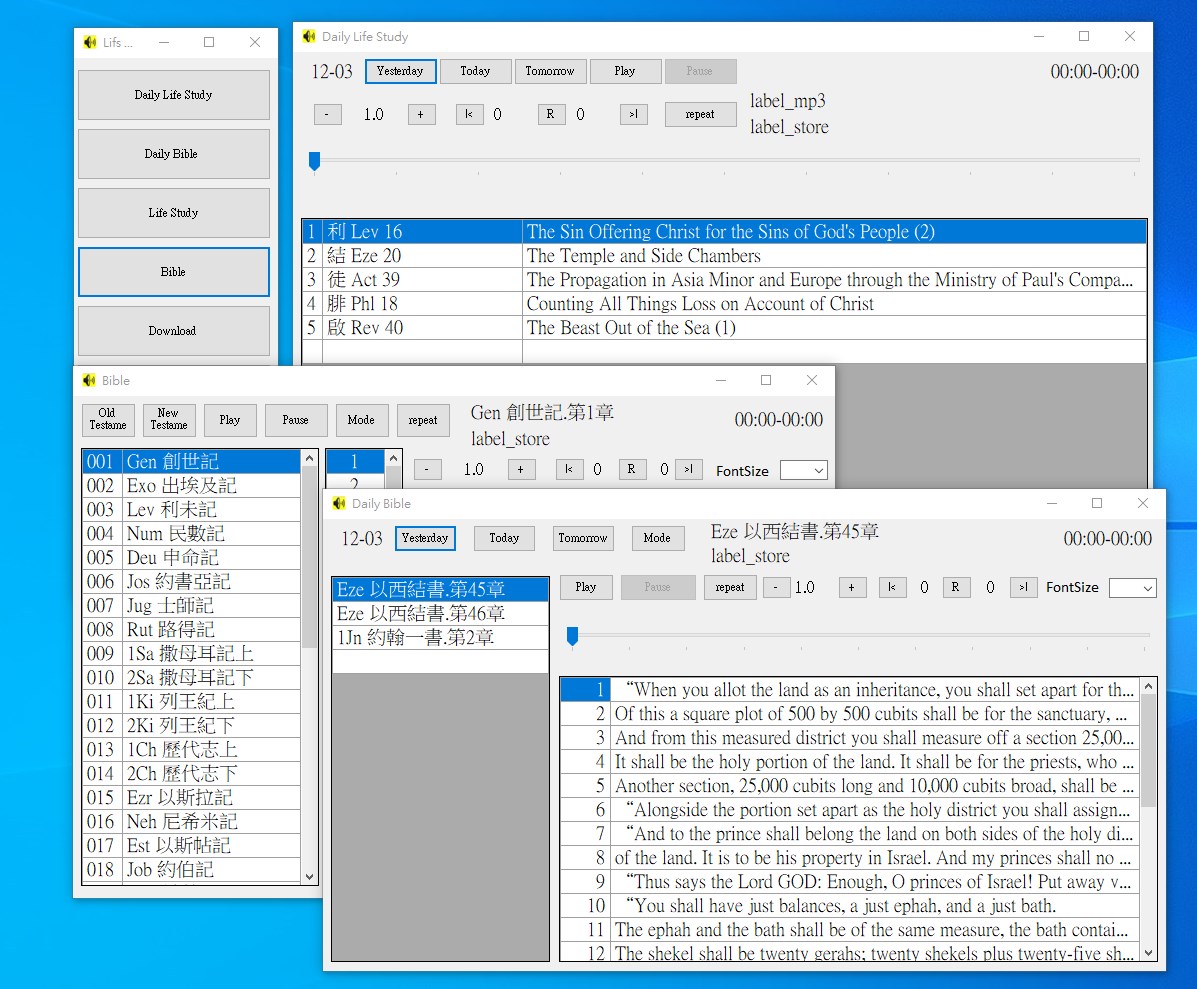Open Daily Bible from launcher window
This screenshot has width=1197, height=989.
coord(173,153)
